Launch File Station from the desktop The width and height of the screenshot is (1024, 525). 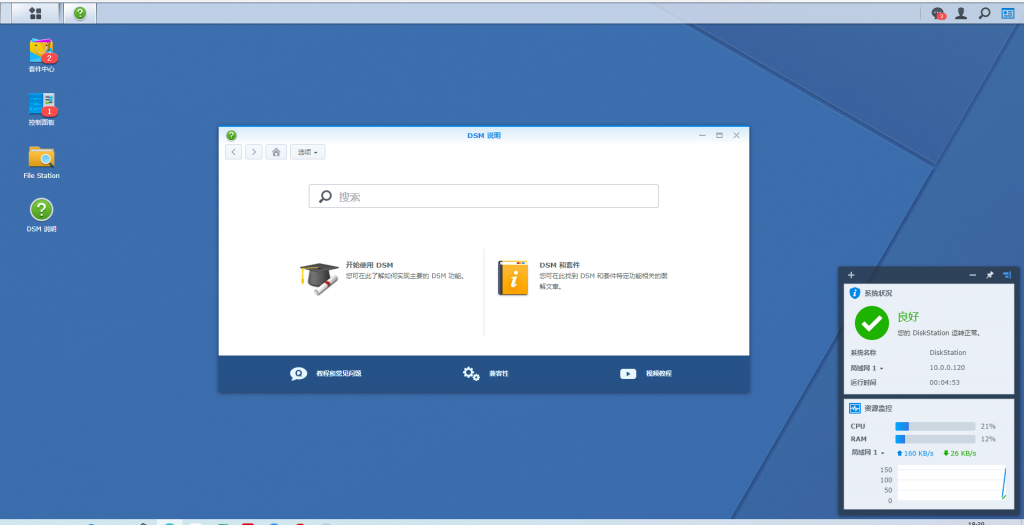(42, 162)
